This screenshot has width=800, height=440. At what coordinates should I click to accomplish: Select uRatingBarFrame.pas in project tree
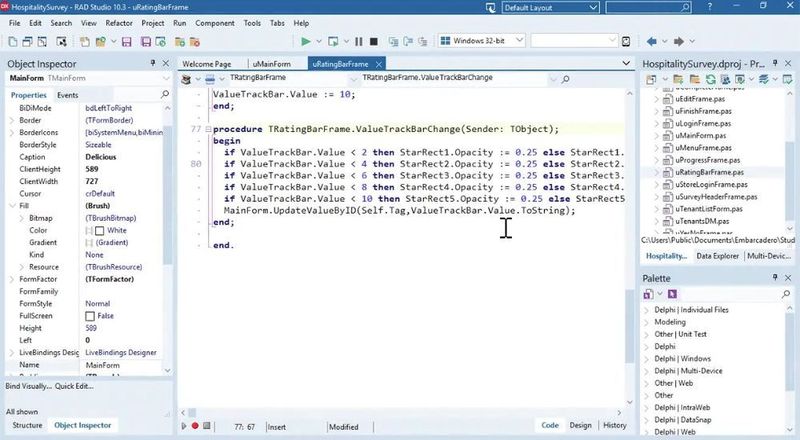tap(709, 173)
